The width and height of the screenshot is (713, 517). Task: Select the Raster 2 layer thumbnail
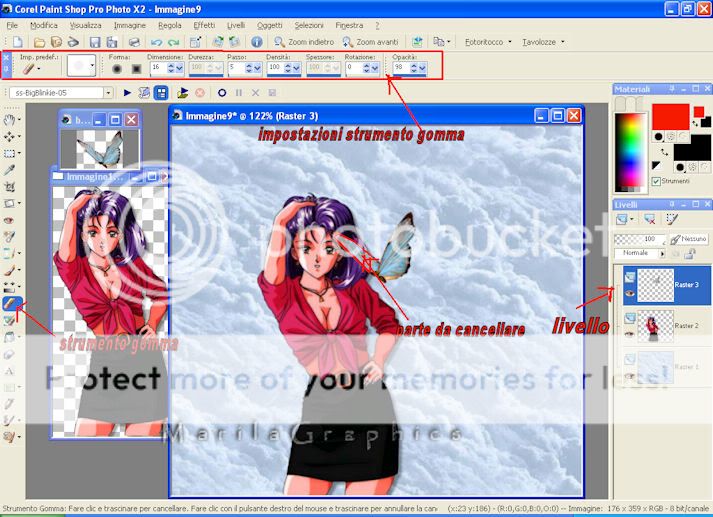pyautogui.click(x=655, y=326)
